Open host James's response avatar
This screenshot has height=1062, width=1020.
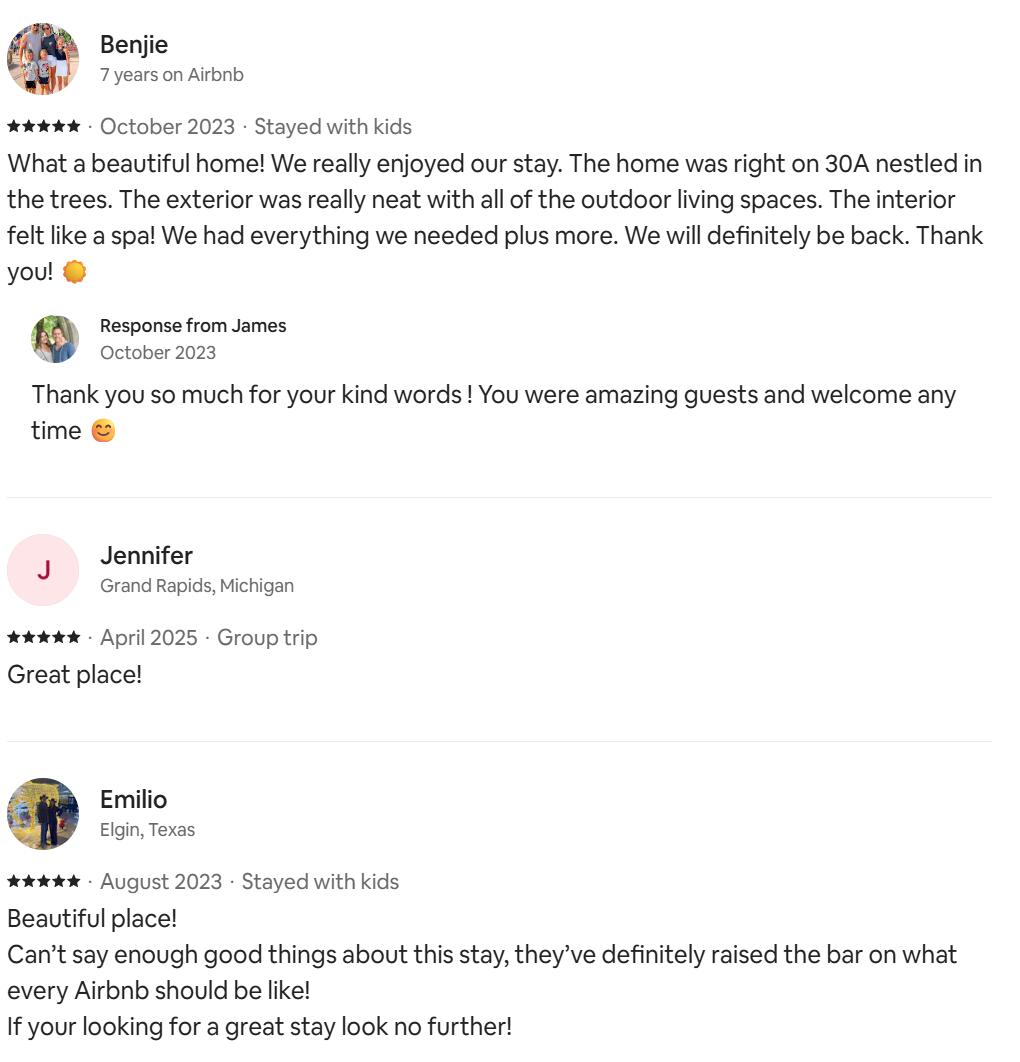[x=55, y=339]
